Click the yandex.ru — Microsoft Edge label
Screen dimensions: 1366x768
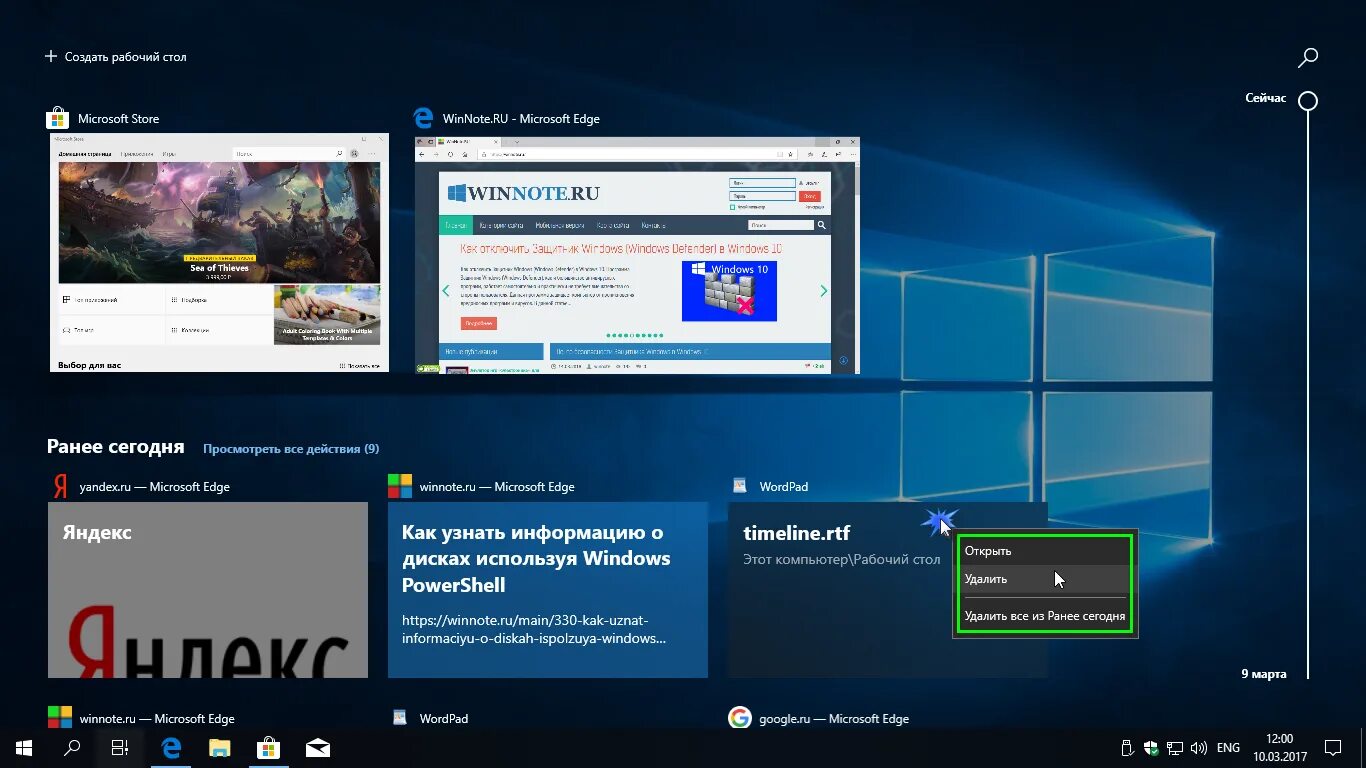155,487
